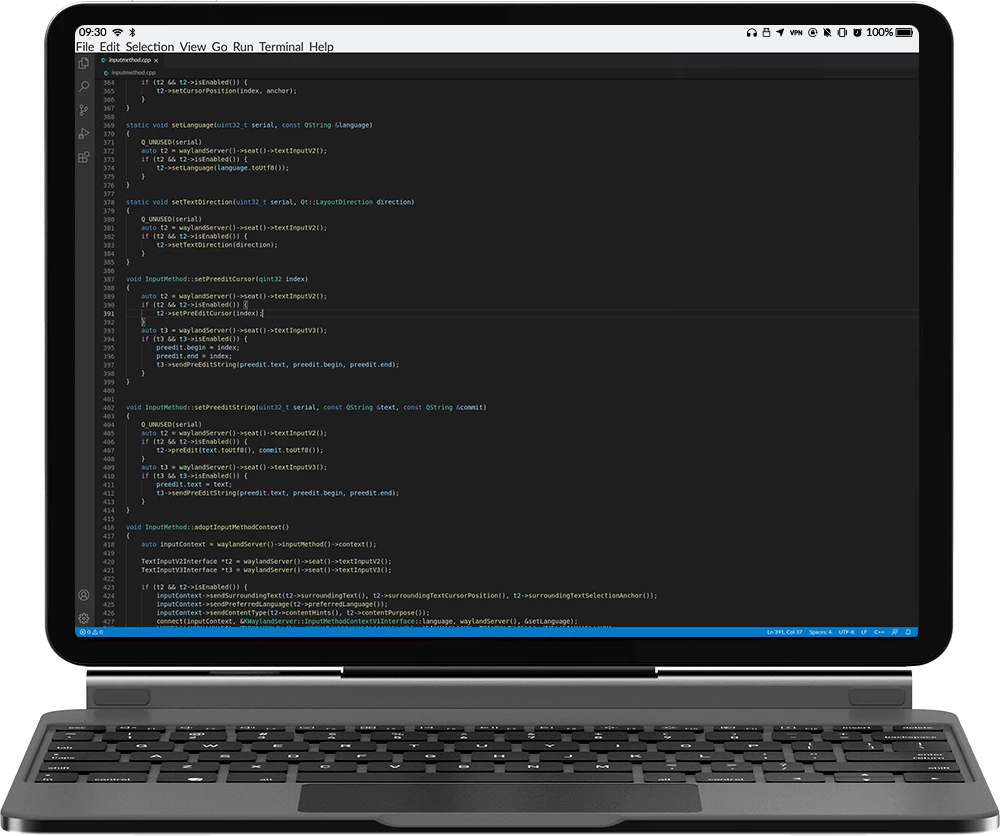Open the Selection menu
Screen dimensions: 1000x836
[149, 47]
